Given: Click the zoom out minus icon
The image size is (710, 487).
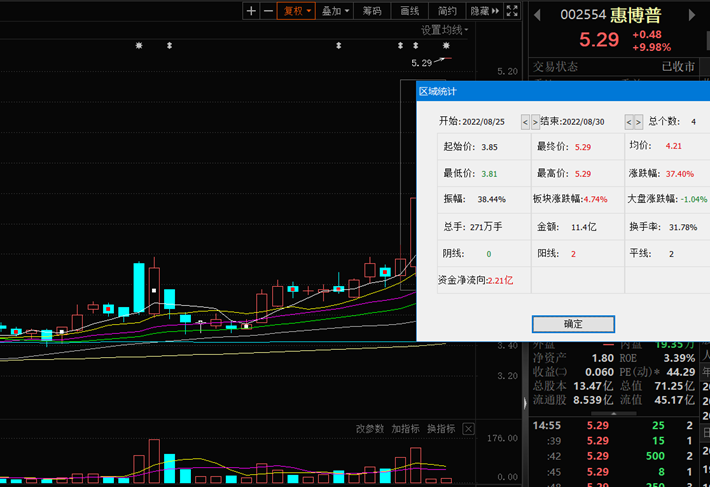Looking at the screenshot, I should [x=267, y=11].
